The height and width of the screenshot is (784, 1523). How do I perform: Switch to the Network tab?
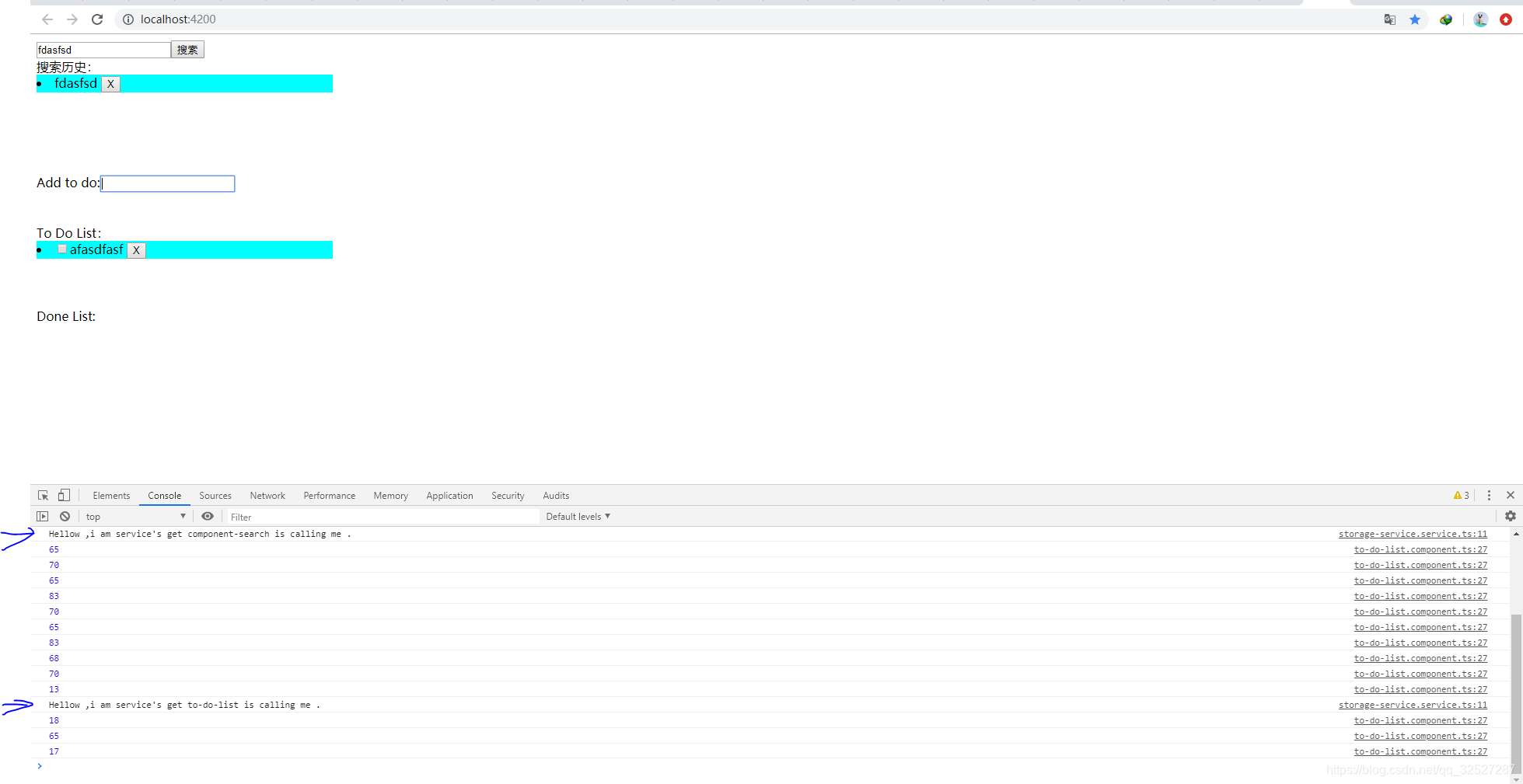click(x=267, y=495)
